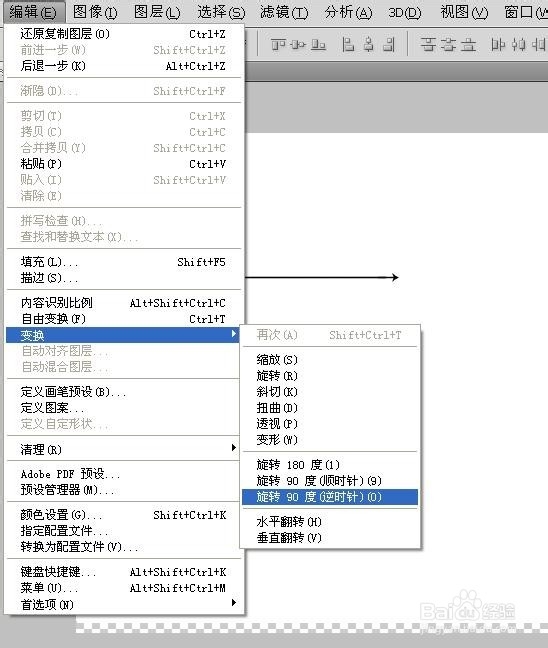Click the Align Horizontal Centers icon
This screenshot has height=648, width=548.
click(369, 44)
